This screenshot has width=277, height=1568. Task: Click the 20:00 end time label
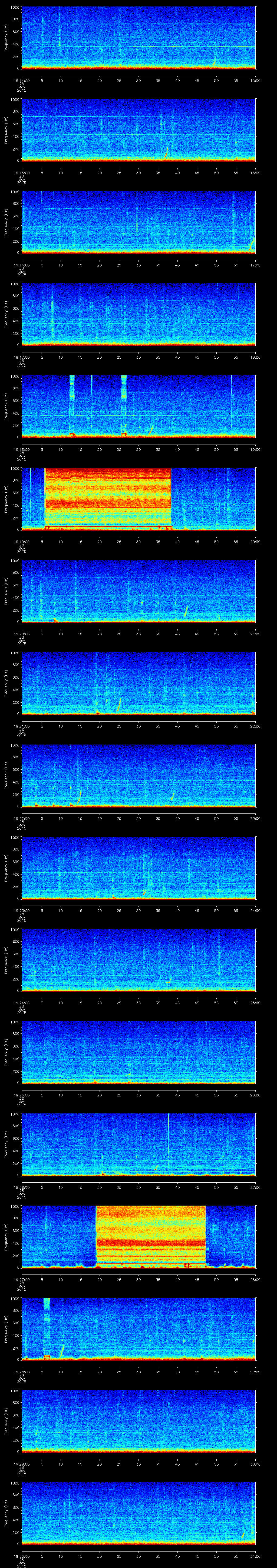[x=255, y=542]
